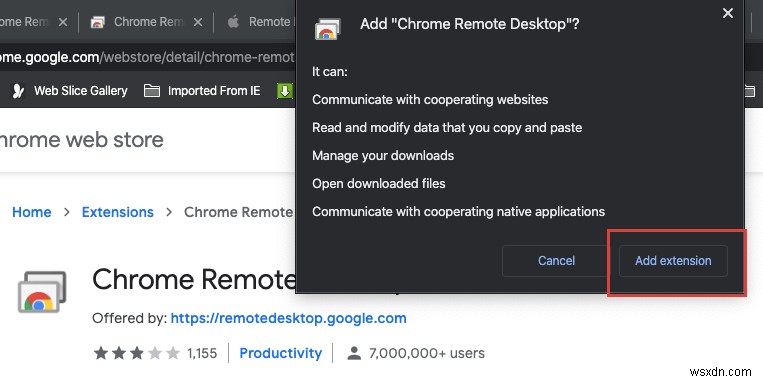Click 'Manage your downloads' permission text
763x382 pixels.
(x=383, y=156)
